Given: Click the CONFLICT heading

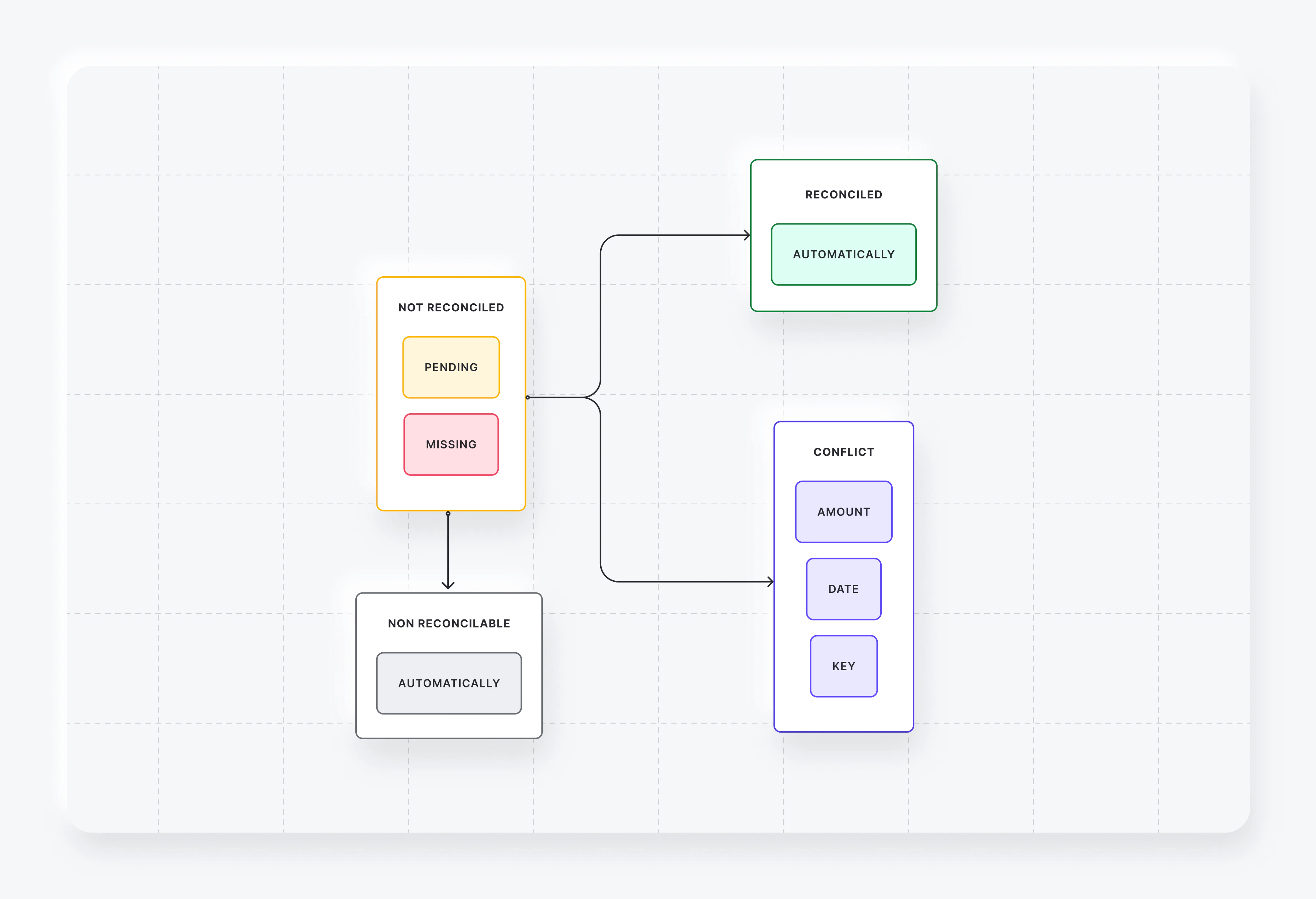Looking at the screenshot, I should tap(843, 452).
